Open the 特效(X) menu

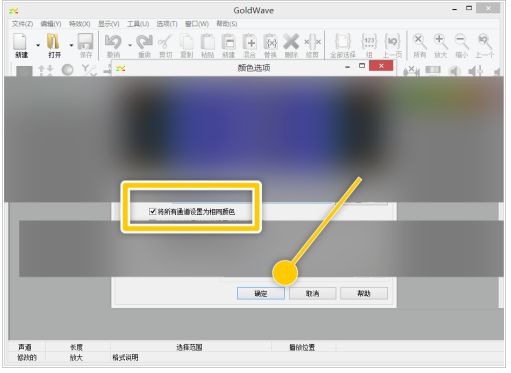[80, 24]
